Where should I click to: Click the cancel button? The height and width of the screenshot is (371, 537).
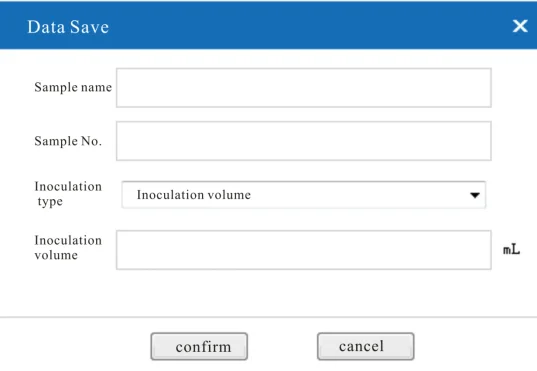[365, 346]
